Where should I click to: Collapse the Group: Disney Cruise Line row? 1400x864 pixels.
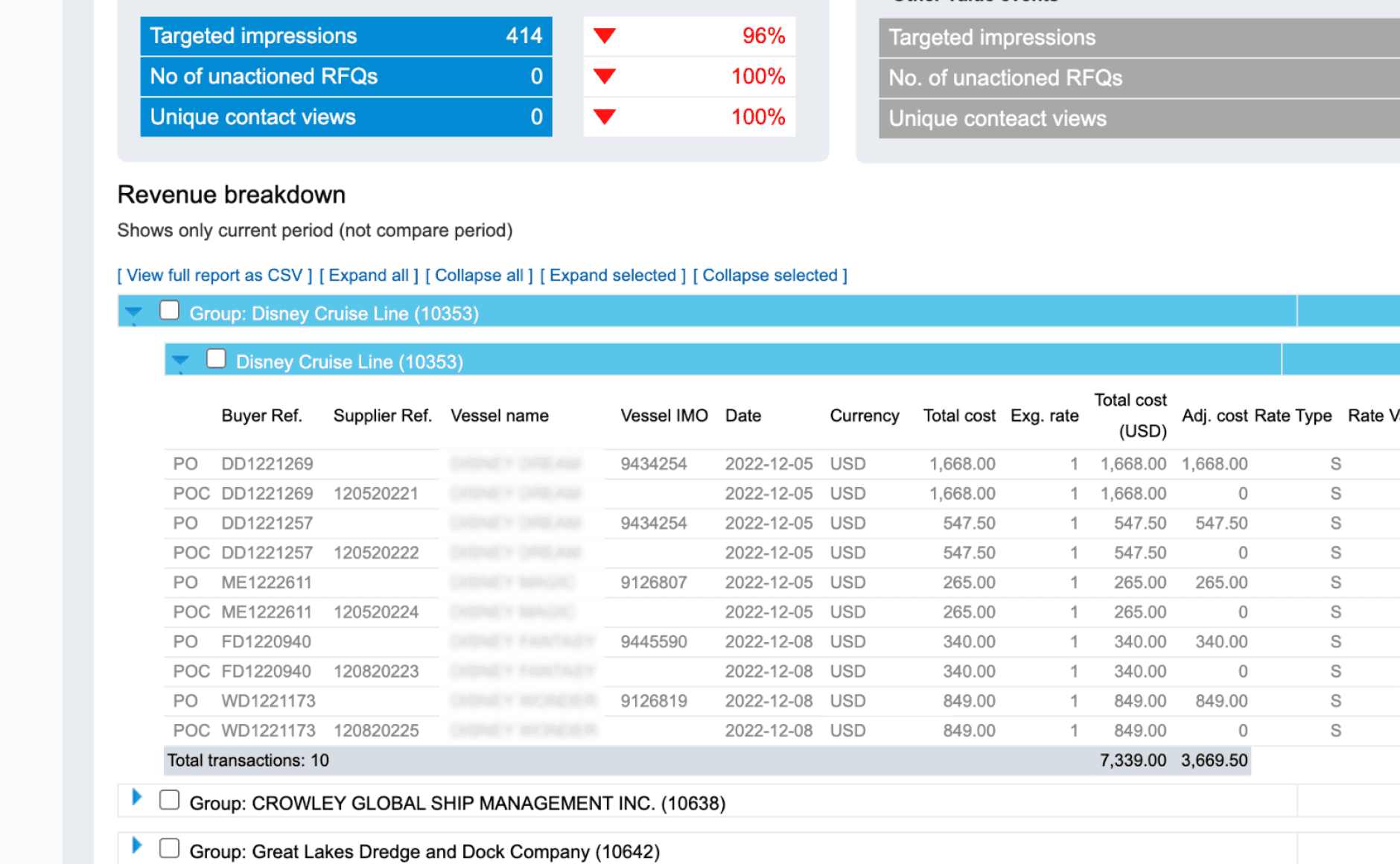[x=133, y=313]
